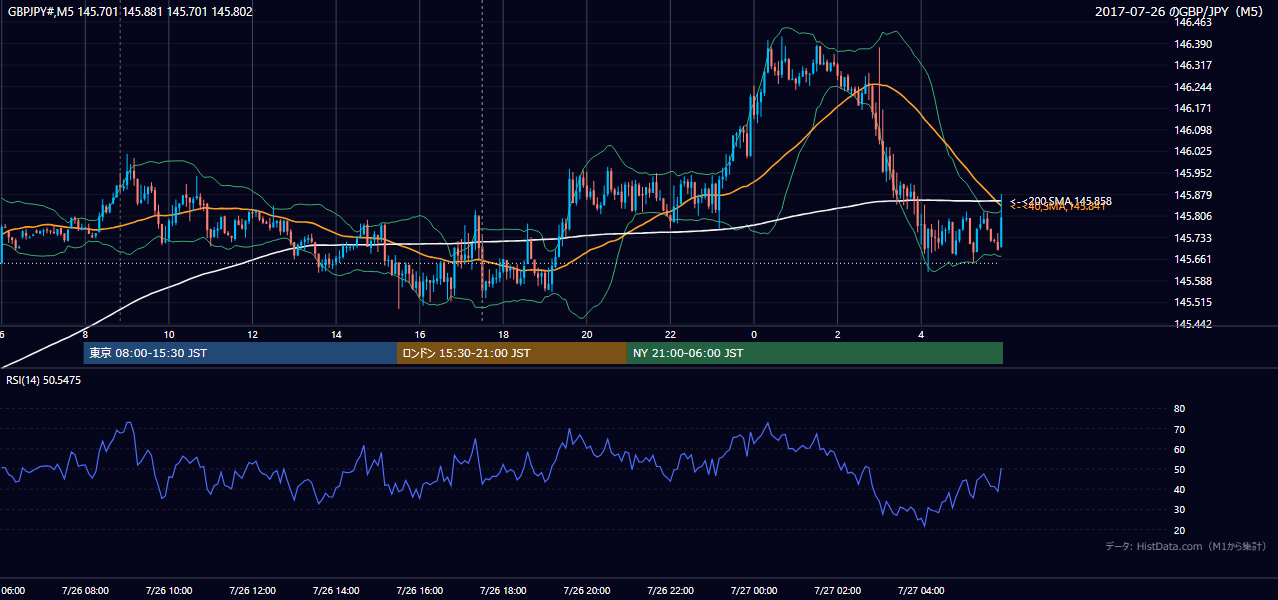Click the 50 level on the RSI scale
Viewport: 1278px width, 600px height.
(1180, 469)
